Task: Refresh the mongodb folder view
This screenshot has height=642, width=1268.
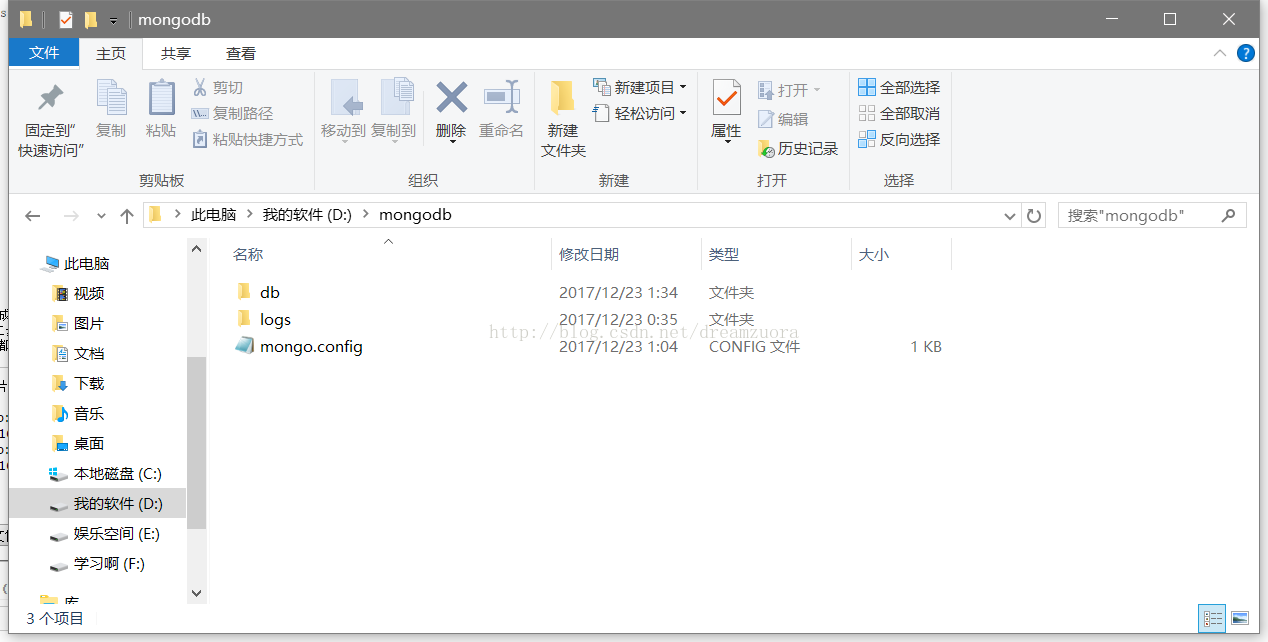Action: pyautogui.click(x=1034, y=215)
